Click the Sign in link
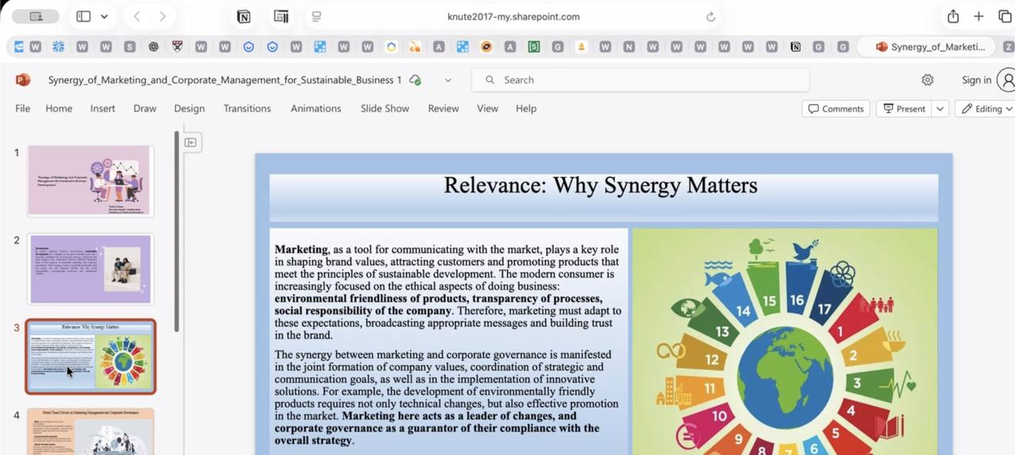The height and width of the screenshot is (455, 1015). 976,80
